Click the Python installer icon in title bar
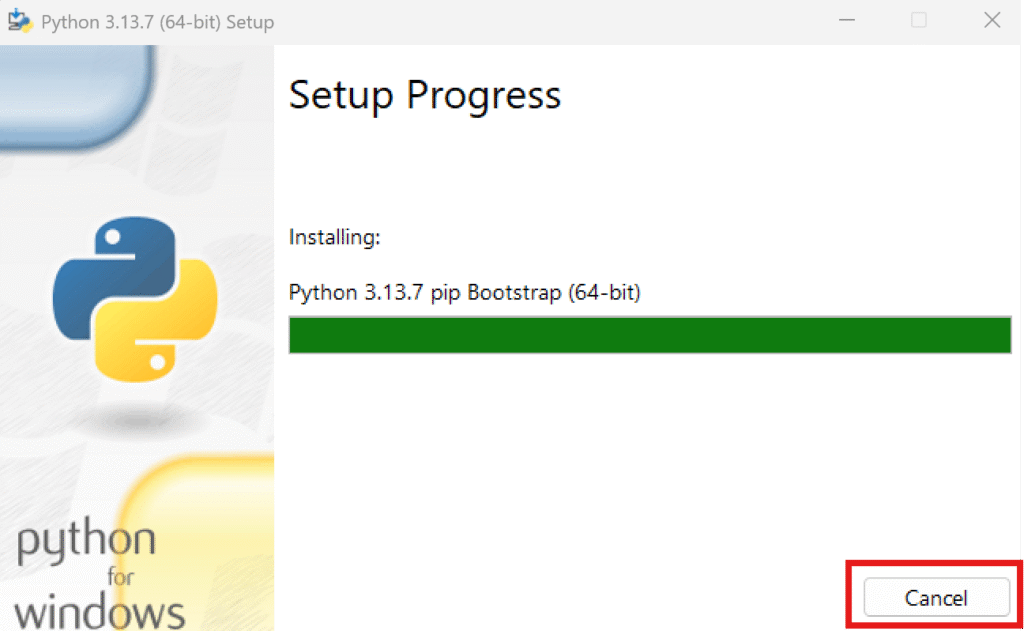Viewport: 1024px width, 631px height. pos(20,21)
